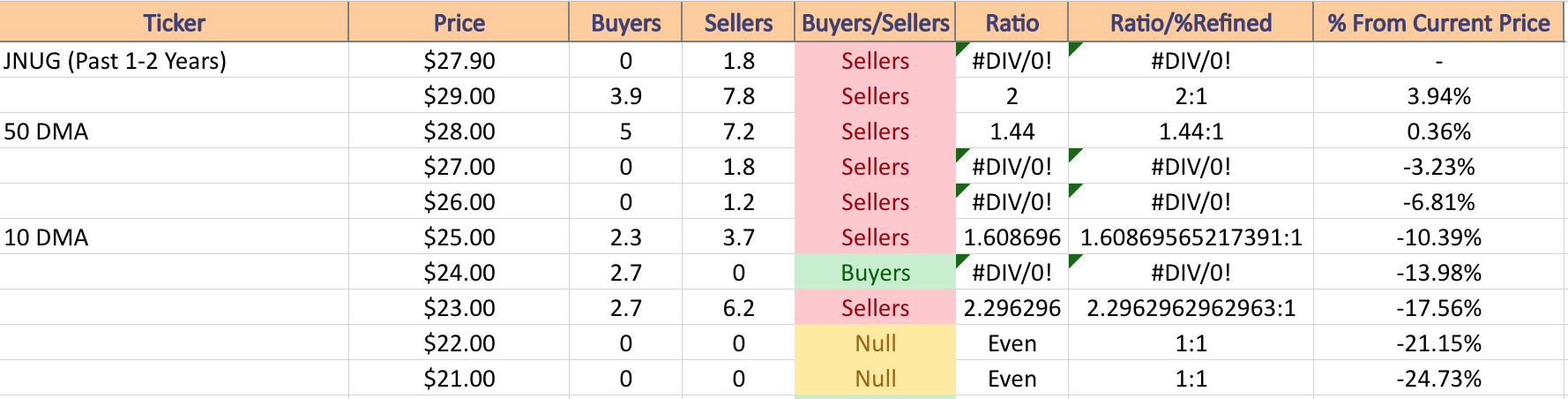Image resolution: width=1568 pixels, height=399 pixels.
Task: Click the % From Current Price header
Action: [1438, 22]
